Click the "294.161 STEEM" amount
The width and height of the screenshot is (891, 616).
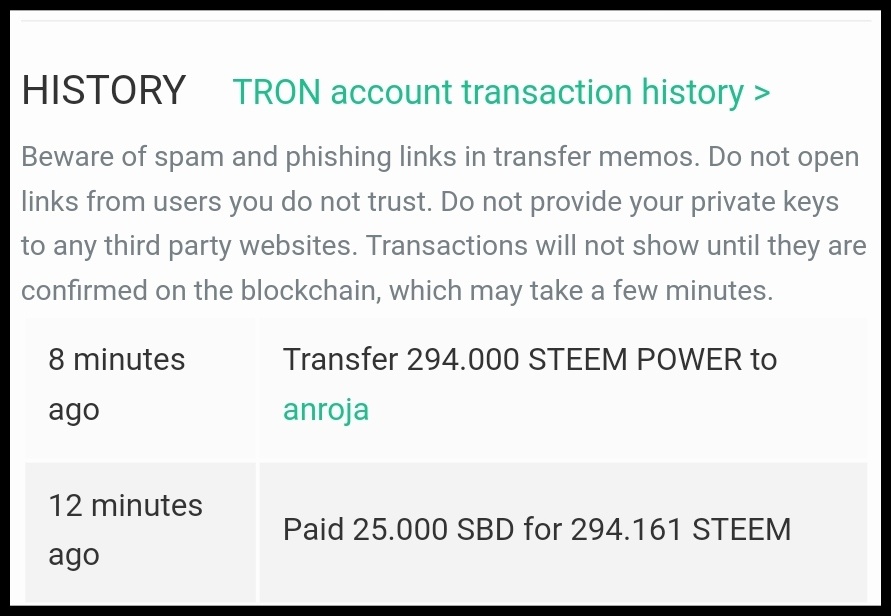[x=680, y=529]
